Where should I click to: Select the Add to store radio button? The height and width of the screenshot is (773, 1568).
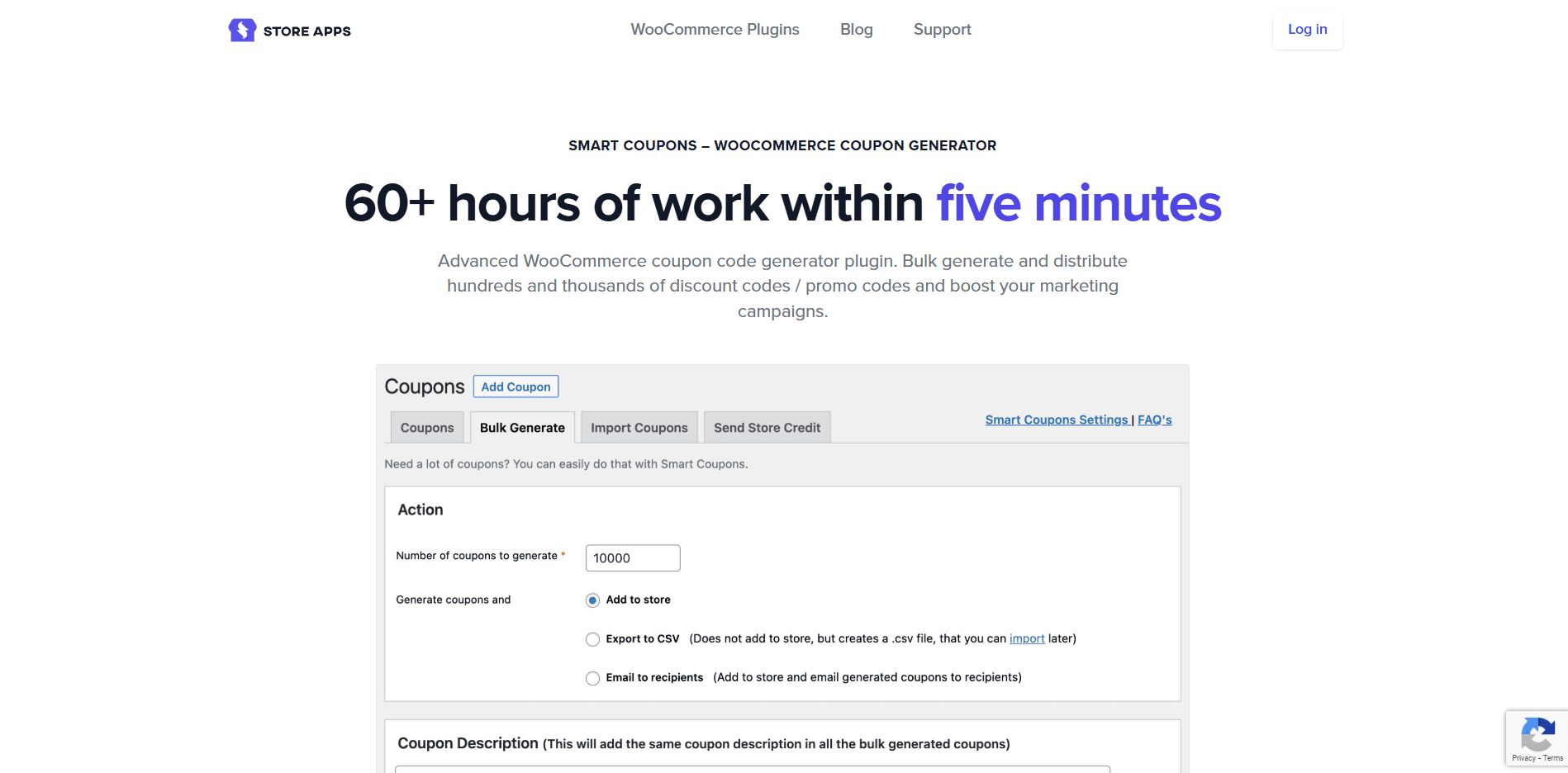click(592, 600)
